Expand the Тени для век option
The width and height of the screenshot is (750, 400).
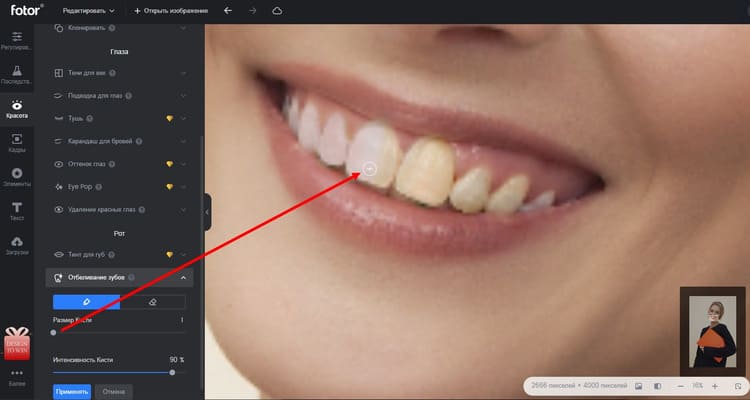[x=120, y=73]
